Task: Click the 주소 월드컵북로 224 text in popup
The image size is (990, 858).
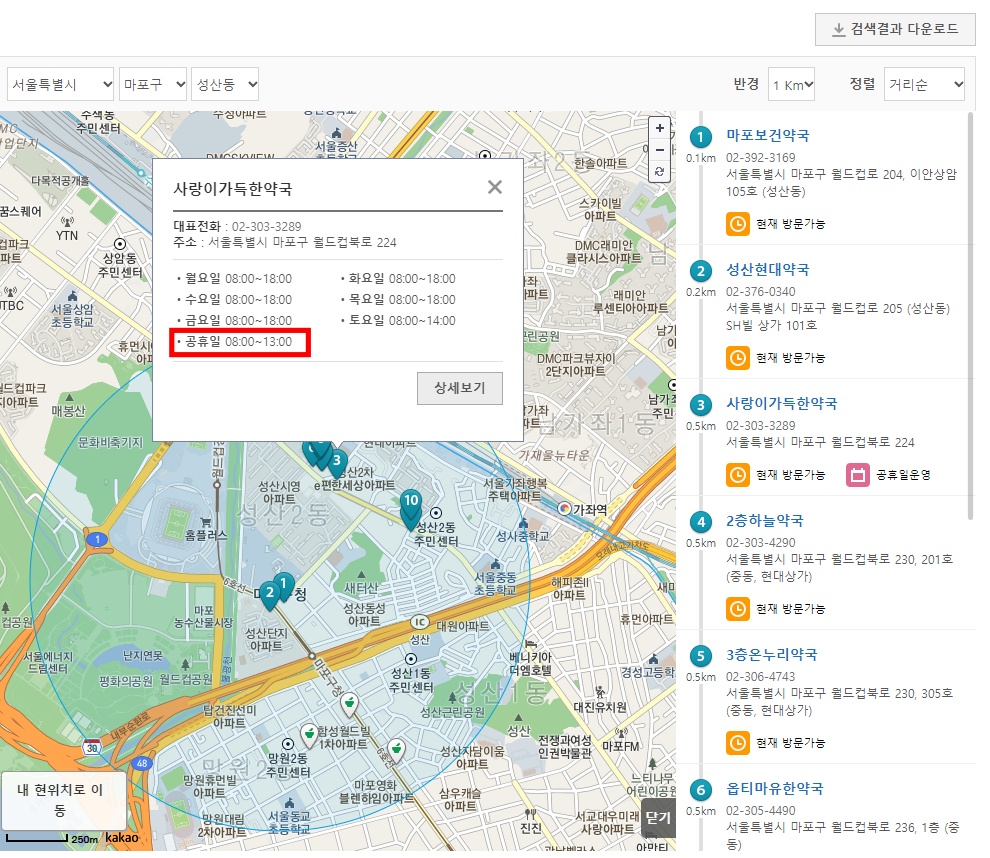Action: [x=285, y=242]
